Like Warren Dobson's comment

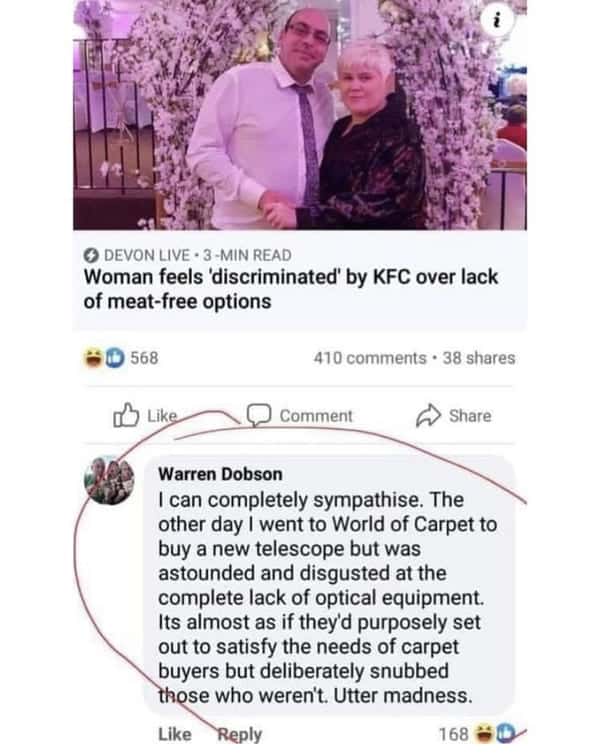(174, 734)
